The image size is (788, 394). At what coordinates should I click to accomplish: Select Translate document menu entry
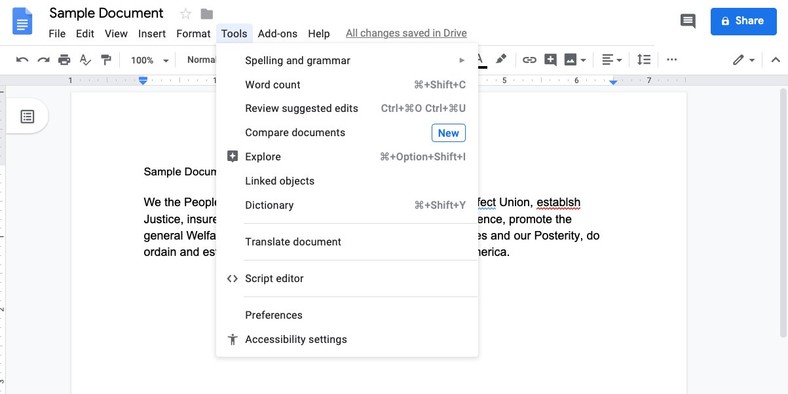[347, 242]
